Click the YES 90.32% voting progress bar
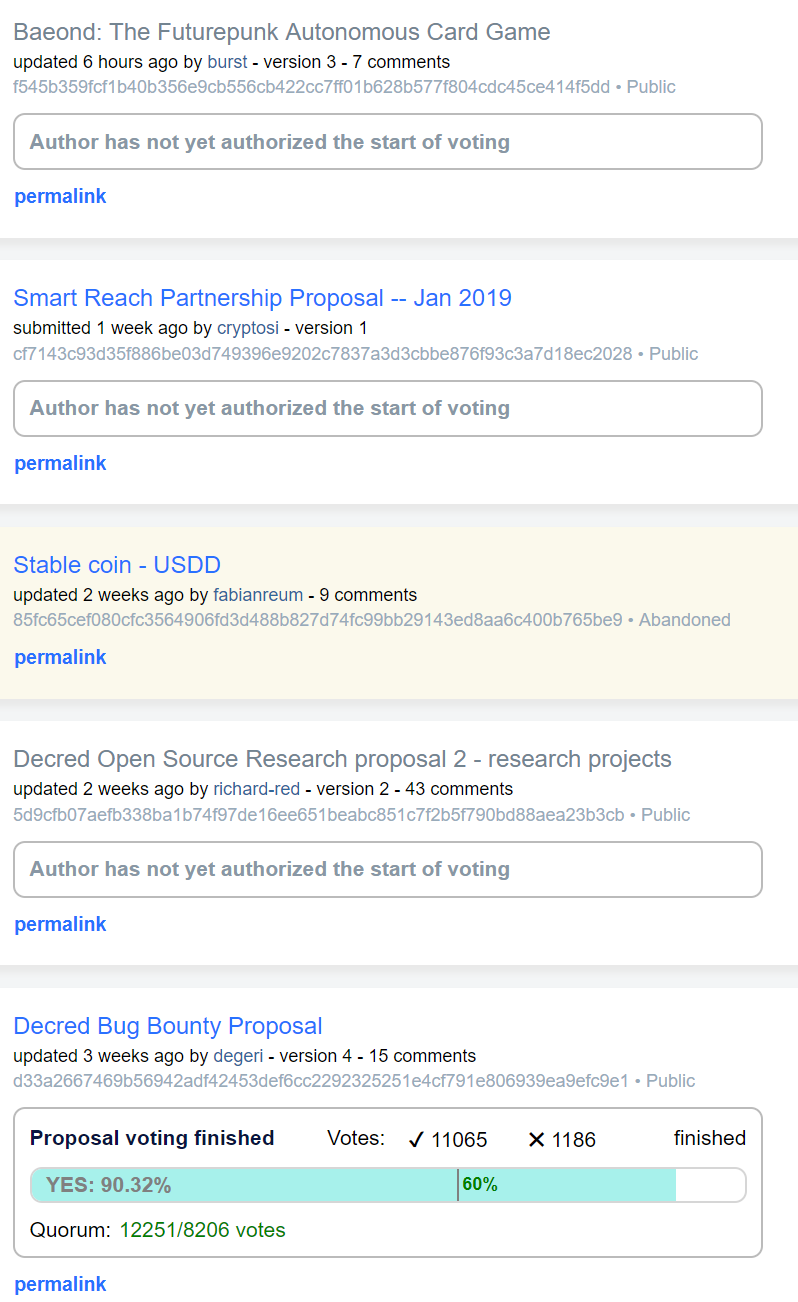 point(388,1185)
